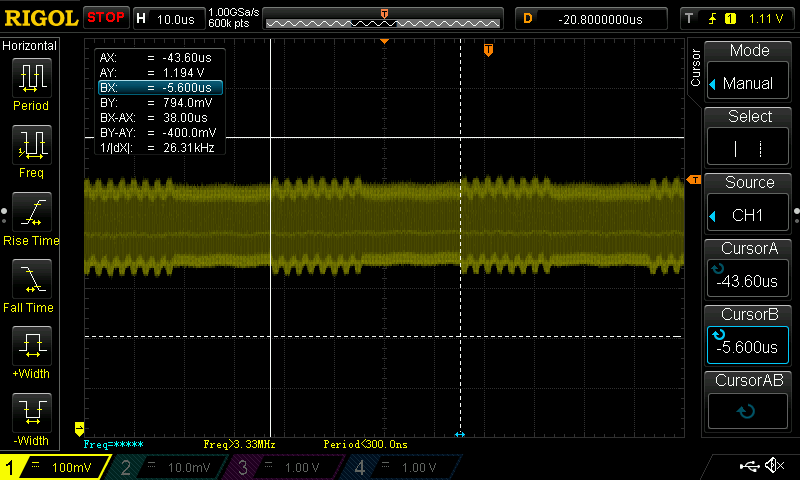Viewport: 800px width, 480px height.
Task: Click the Freq=***** measurement result
Action: pos(113,444)
